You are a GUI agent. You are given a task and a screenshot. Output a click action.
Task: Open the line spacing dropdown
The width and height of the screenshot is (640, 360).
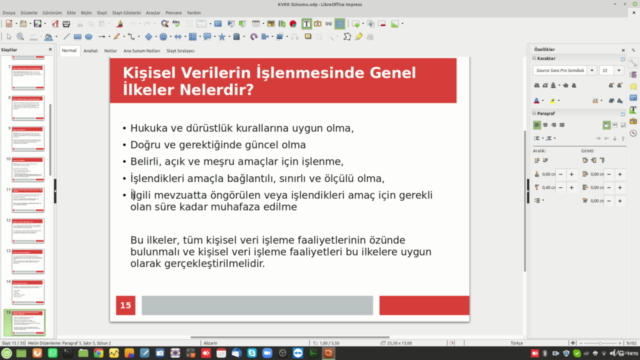pyautogui.click(x=543, y=200)
